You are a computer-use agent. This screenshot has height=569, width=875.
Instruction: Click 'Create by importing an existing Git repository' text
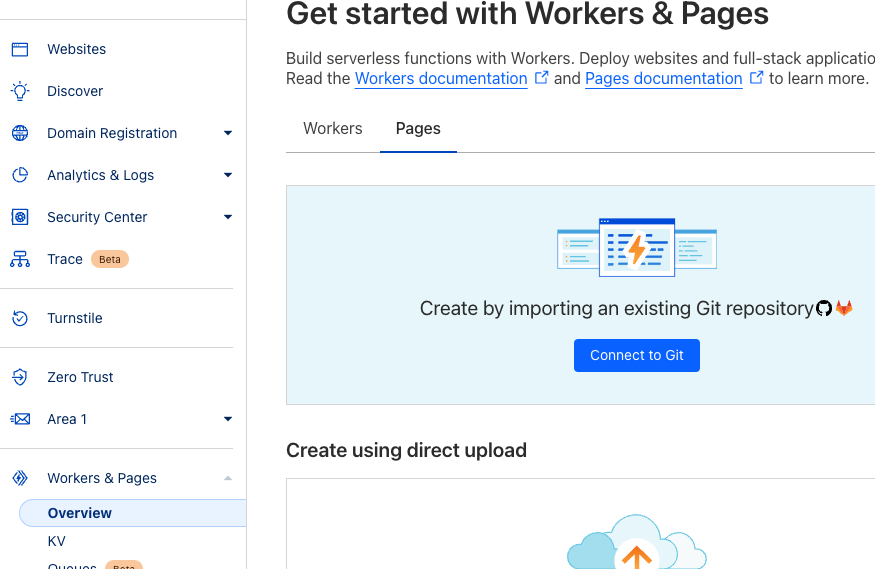pos(617,308)
